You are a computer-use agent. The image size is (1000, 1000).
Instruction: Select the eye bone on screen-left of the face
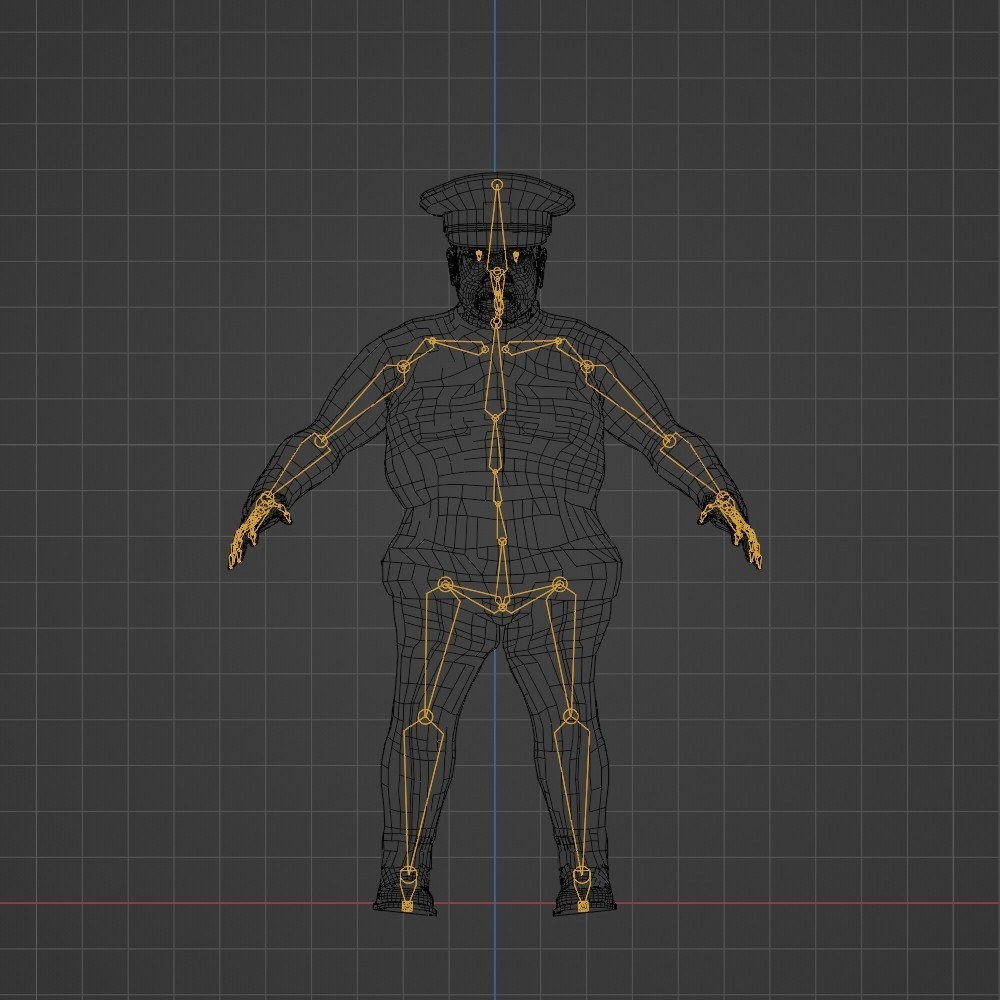(478, 255)
